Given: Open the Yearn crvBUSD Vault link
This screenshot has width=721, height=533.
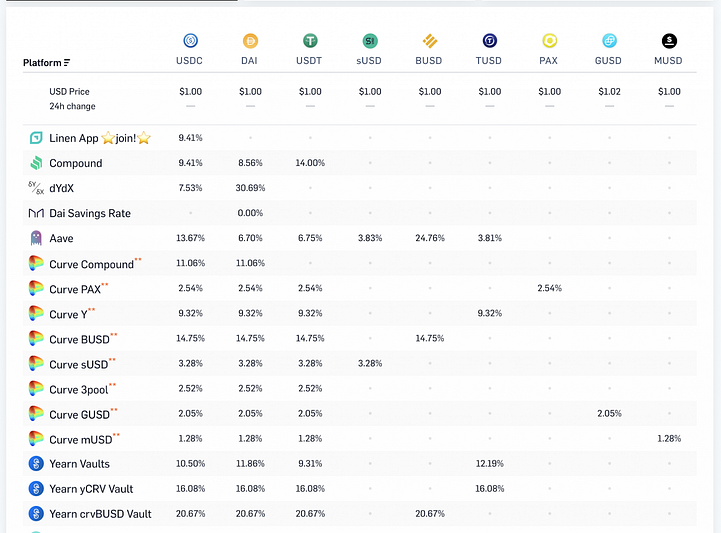Looking at the screenshot, I should 100,514.
